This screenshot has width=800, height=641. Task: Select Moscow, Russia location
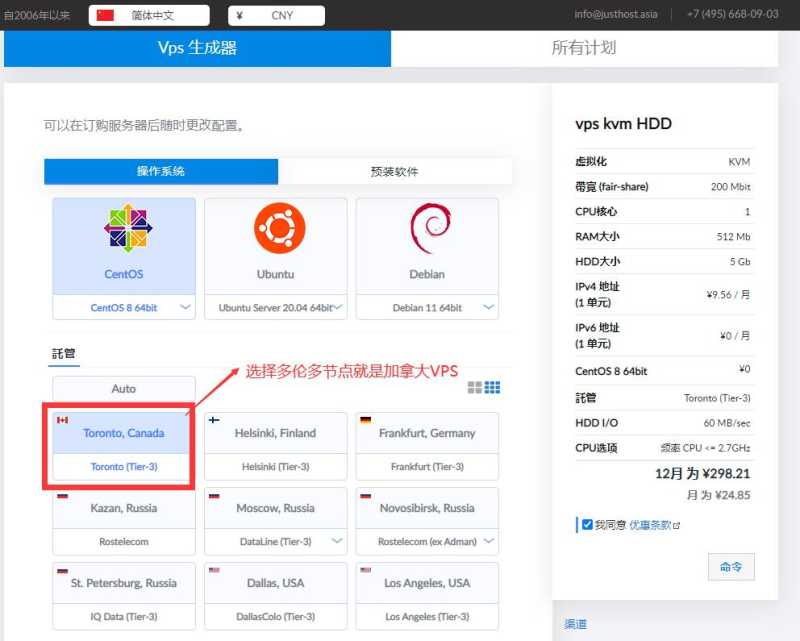276,508
